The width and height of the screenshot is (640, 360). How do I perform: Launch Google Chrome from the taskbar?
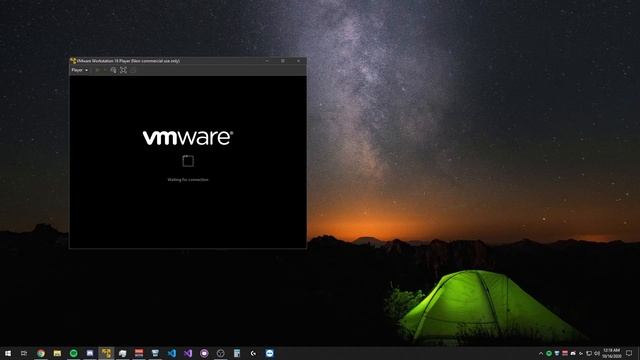[41, 353]
